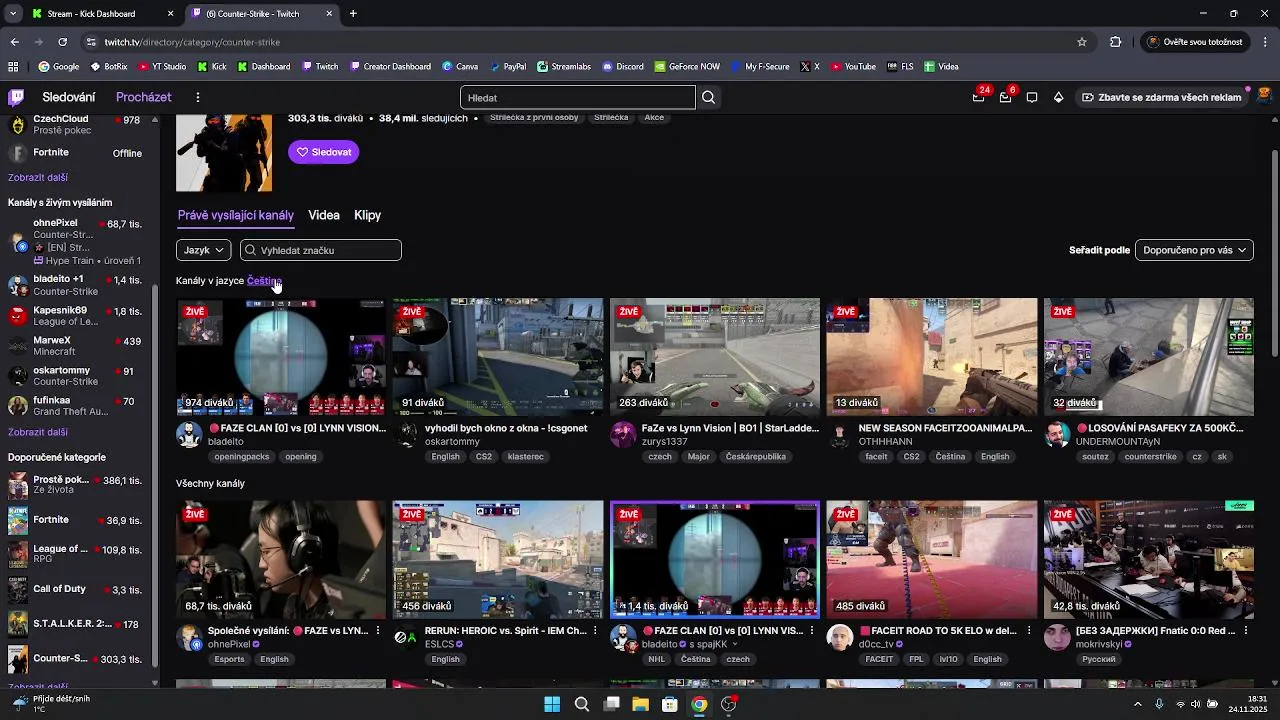The height and width of the screenshot is (720, 1280).
Task: Click the browser address bar URL
Action: pyautogui.click(x=192, y=42)
